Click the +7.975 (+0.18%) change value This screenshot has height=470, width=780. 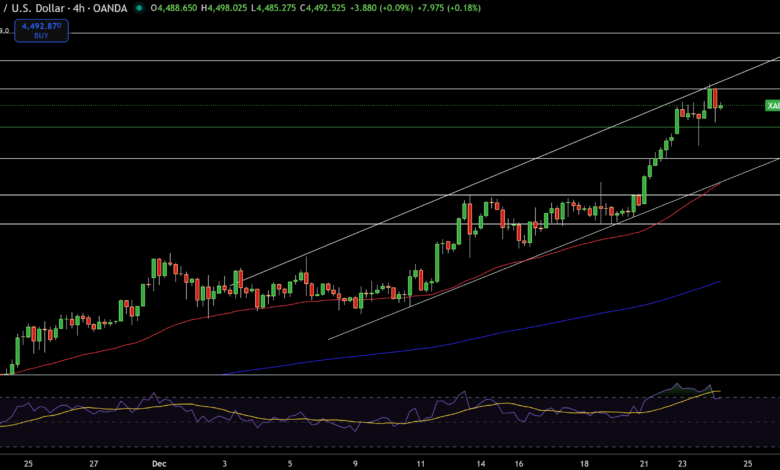(x=453, y=8)
